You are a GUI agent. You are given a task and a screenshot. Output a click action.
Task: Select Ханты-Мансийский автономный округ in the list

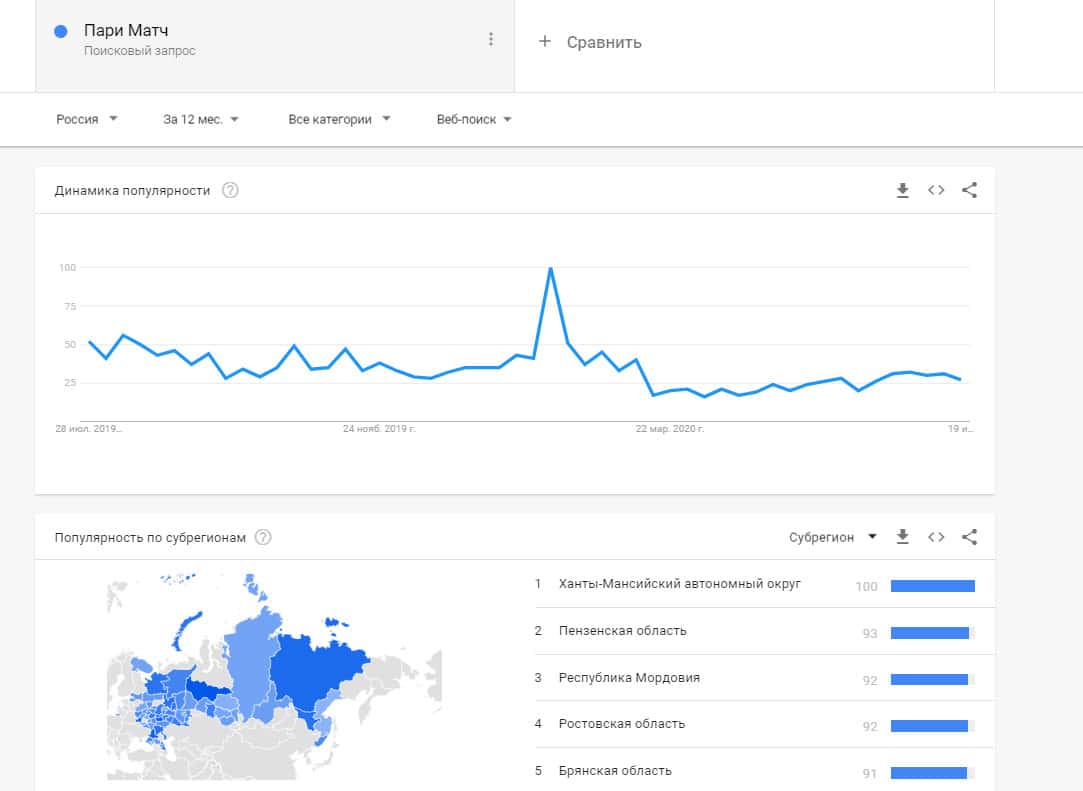(680, 584)
